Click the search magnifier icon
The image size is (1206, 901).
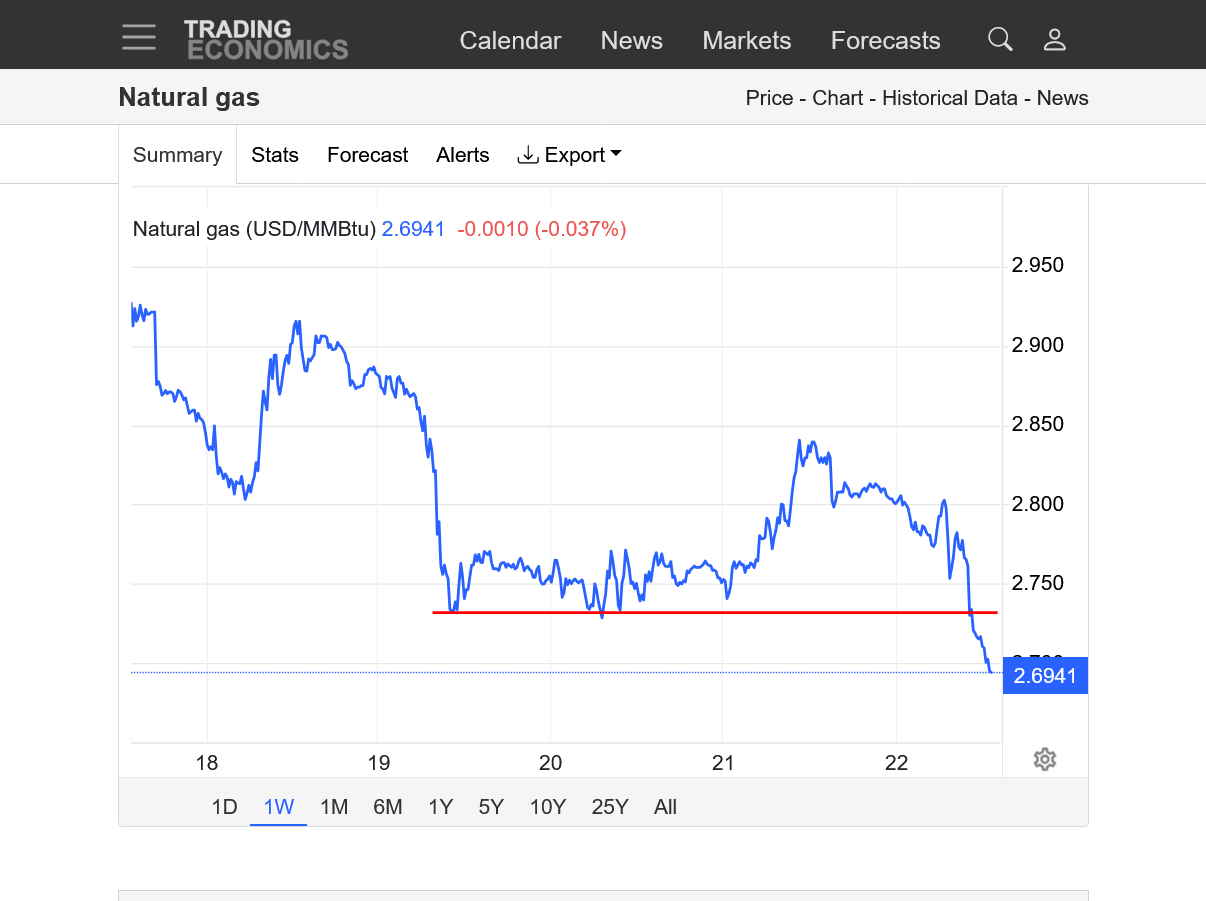click(x=1000, y=39)
